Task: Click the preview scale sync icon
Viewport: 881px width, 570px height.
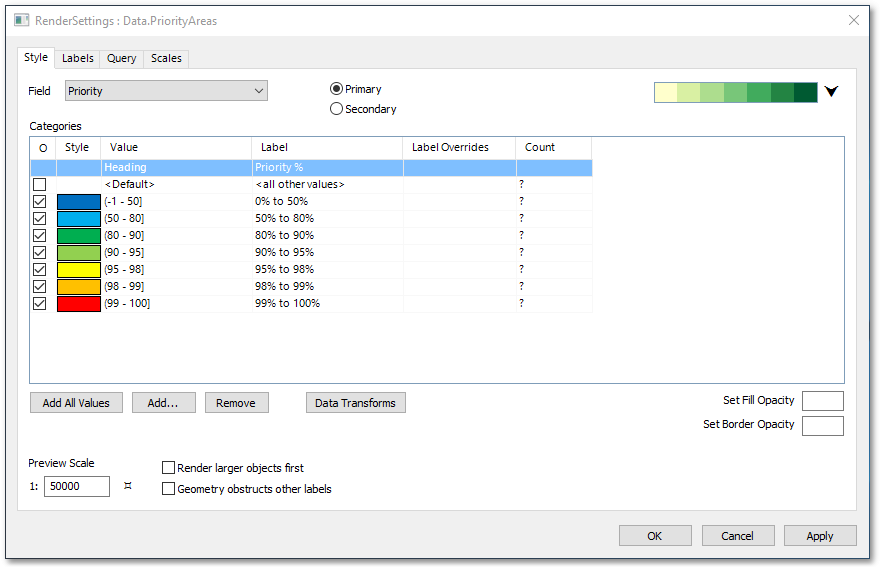Action: click(128, 486)
